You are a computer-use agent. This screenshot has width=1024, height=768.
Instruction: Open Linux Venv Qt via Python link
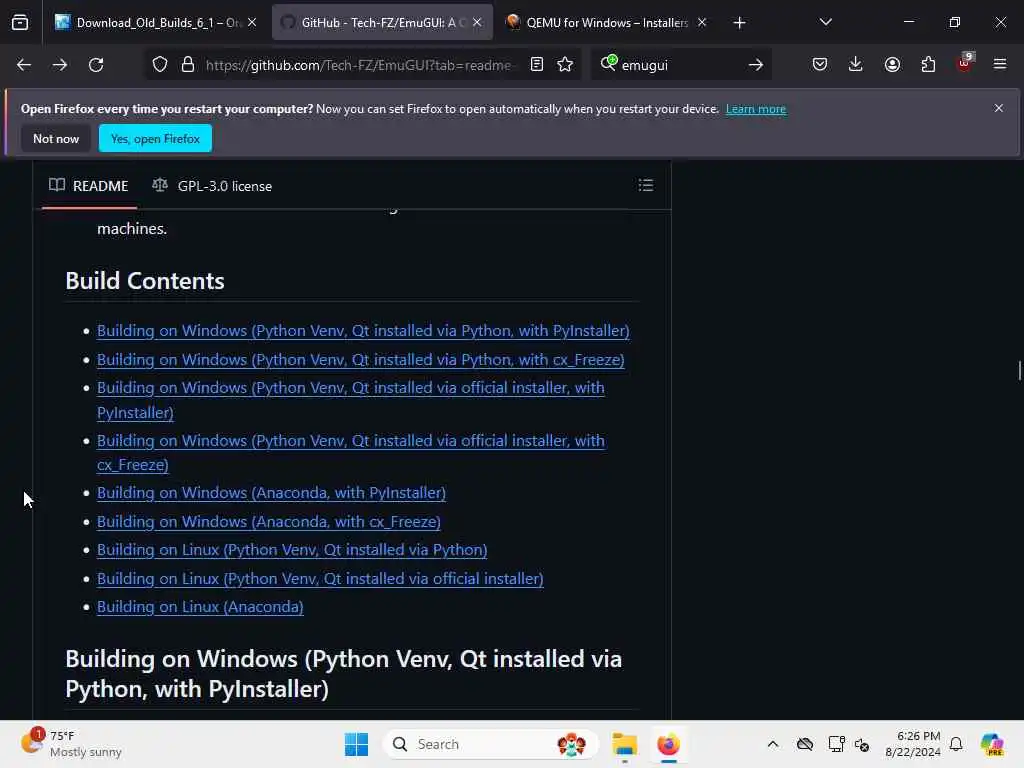292,550
